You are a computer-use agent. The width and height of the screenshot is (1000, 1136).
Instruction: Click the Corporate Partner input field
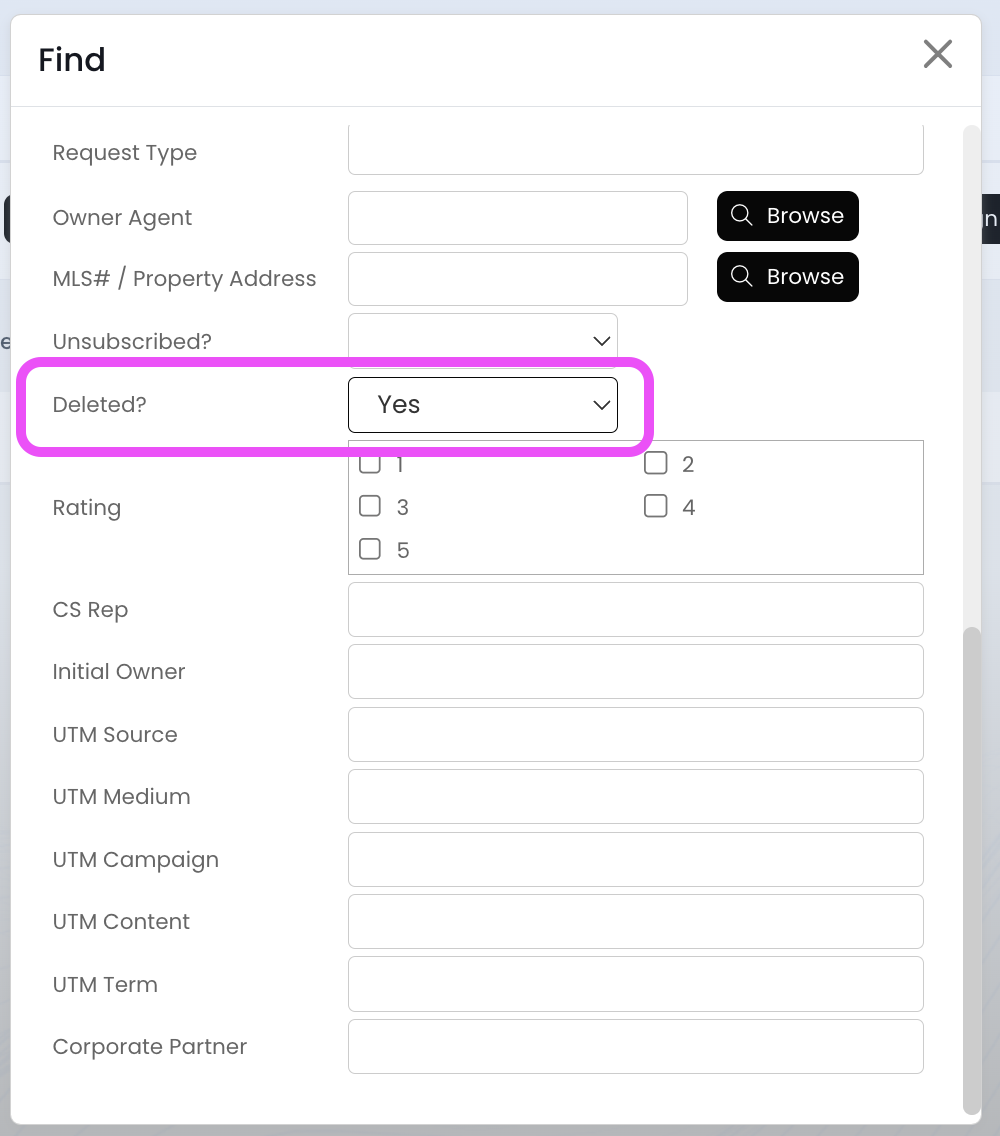coord(635,1046)
